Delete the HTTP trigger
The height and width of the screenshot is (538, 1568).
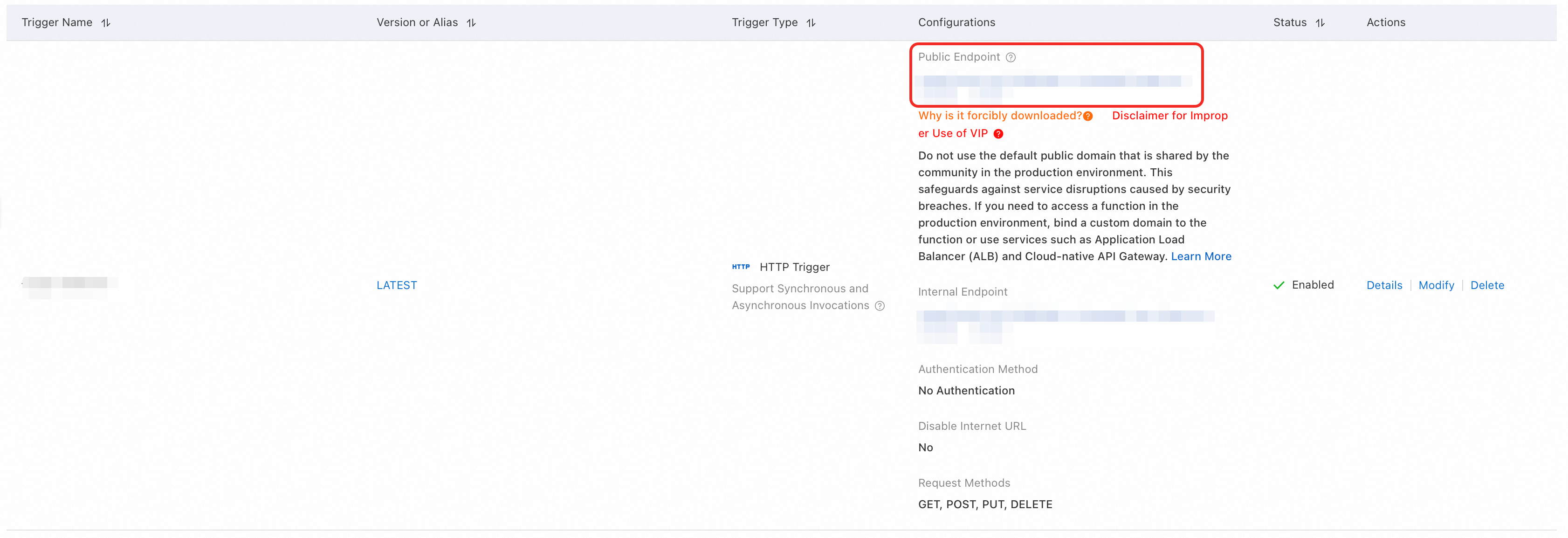1486,285
